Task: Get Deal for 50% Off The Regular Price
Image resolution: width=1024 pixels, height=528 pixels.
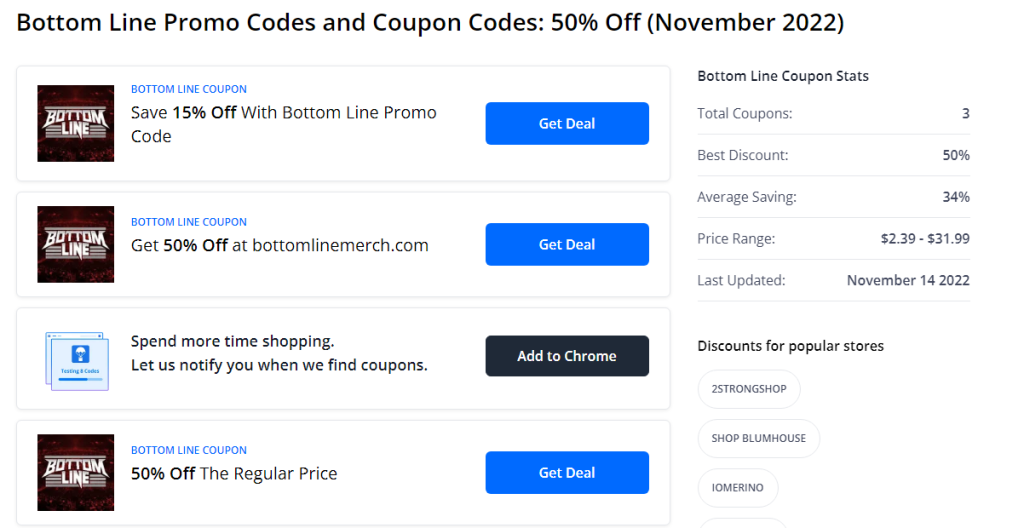Action: pyautogui.click(x=567, y=472)
